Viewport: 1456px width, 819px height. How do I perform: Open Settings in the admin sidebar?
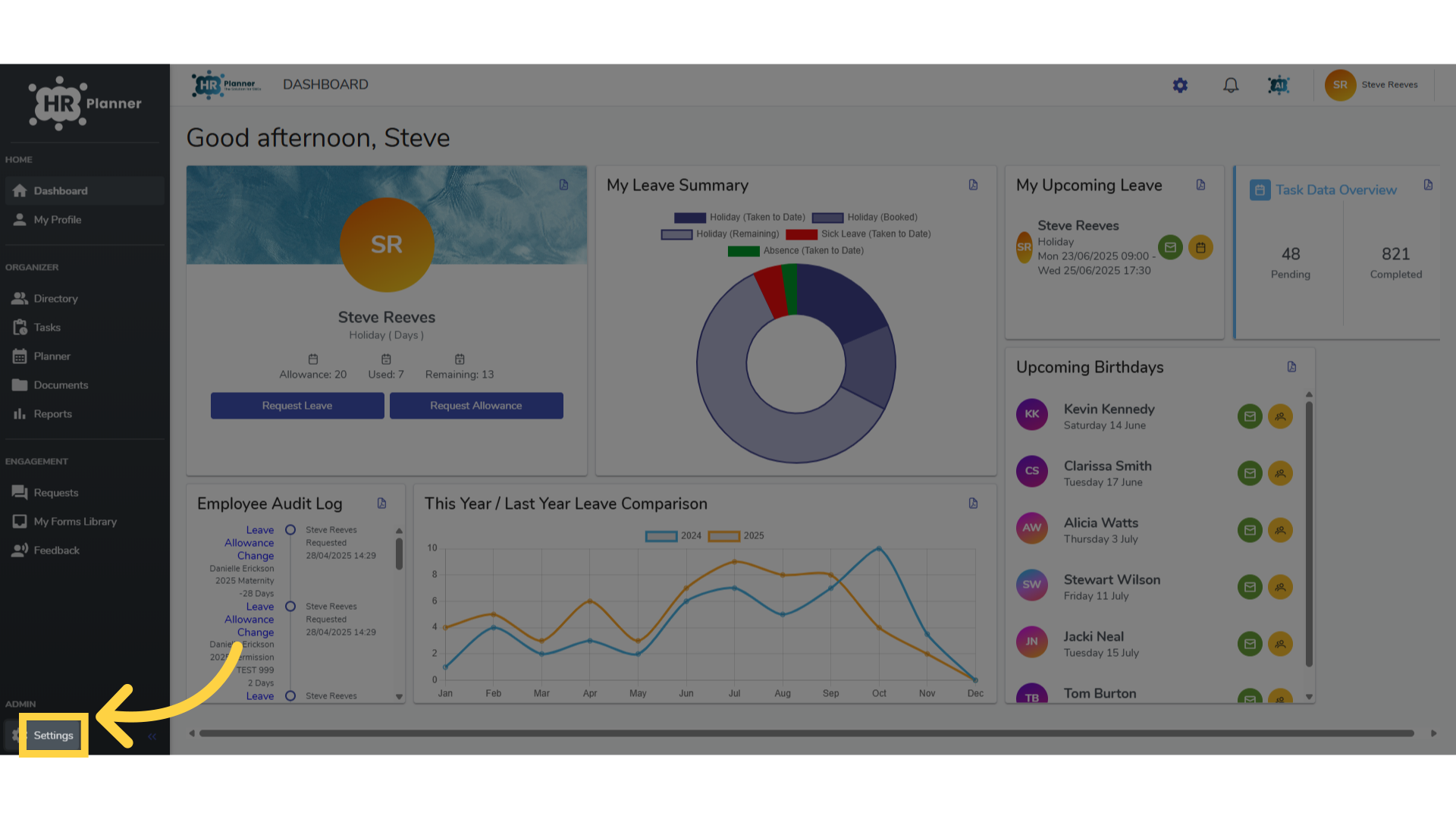[x=53, y=736]
